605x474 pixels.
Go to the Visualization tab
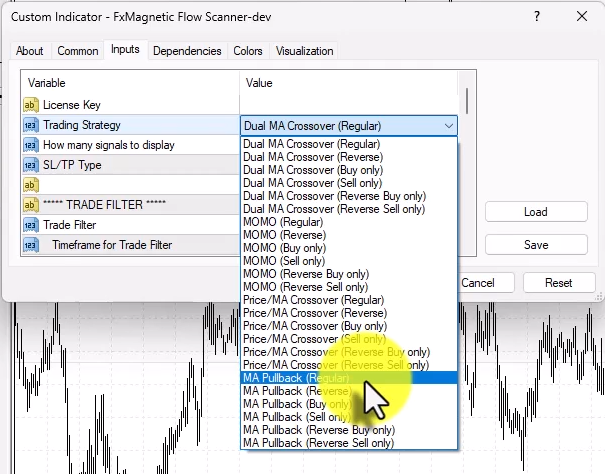[305, 51]
